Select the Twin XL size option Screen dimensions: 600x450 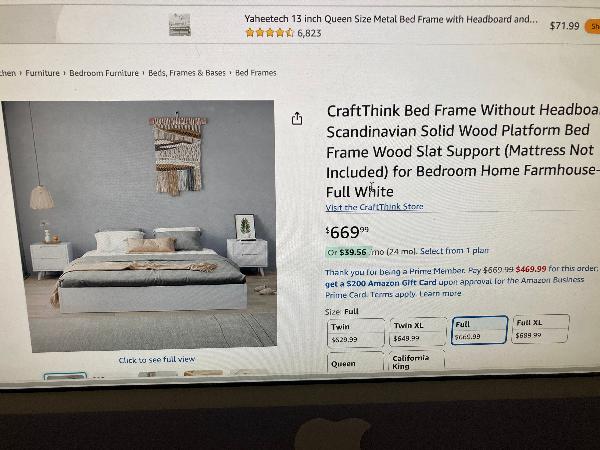(x=418, y=331)
